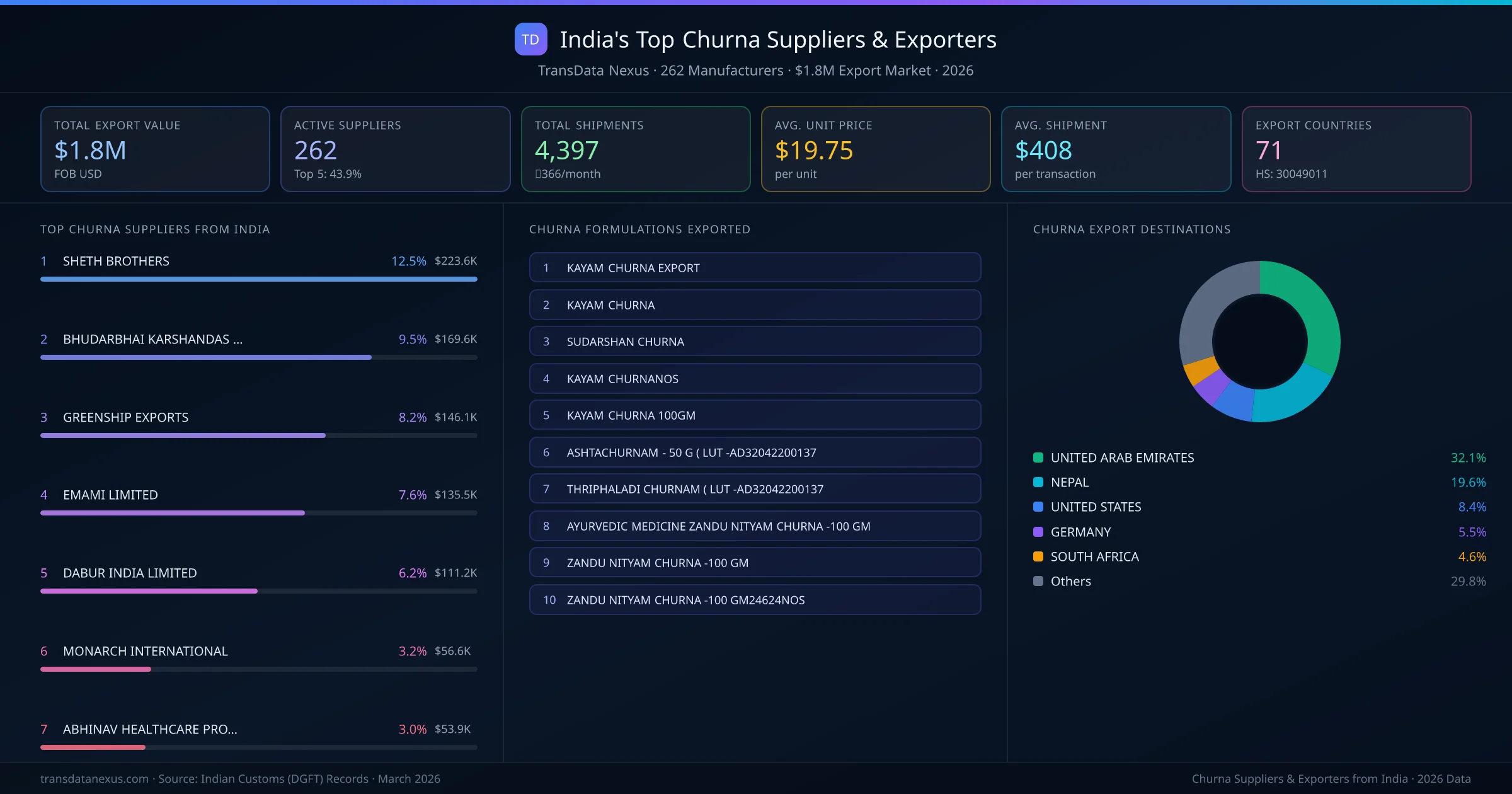1512x794 pixels.
Task: Open the Total Shipments card
Action: [635, 149]
